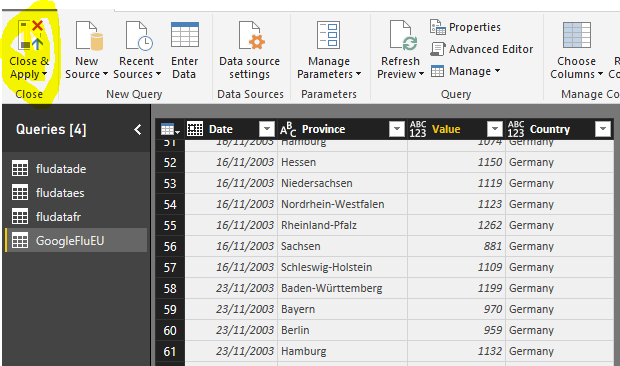This screenshot has height=366, width=620.
Task: Open query Properties
Action: [x=465, y=27]
